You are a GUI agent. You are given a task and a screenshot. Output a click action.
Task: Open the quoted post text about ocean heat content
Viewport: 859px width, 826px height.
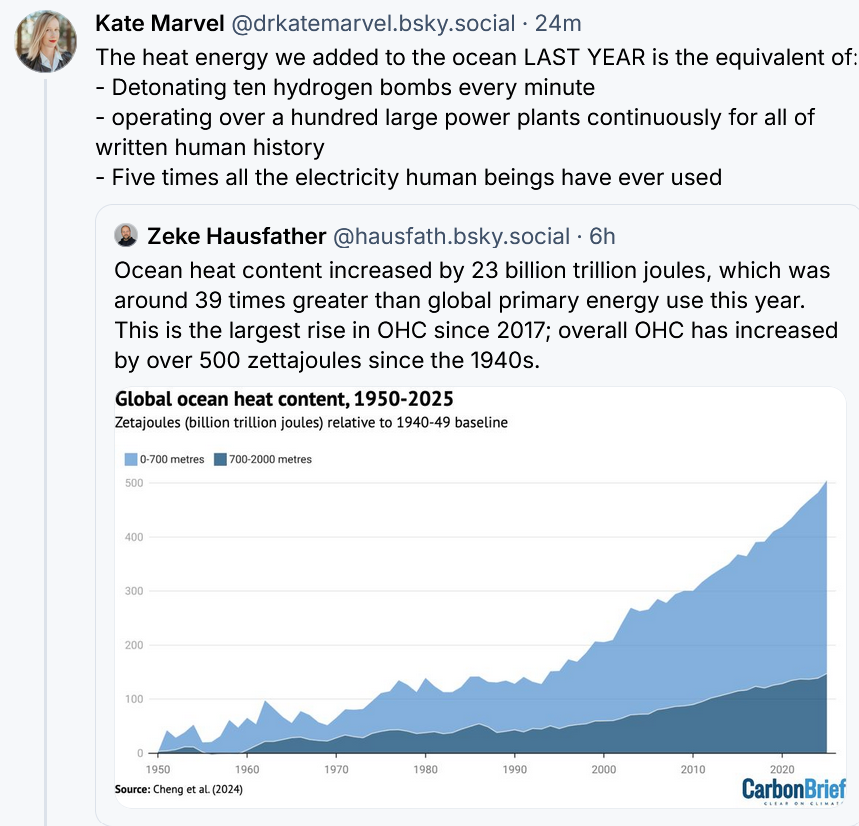(476, 315)
